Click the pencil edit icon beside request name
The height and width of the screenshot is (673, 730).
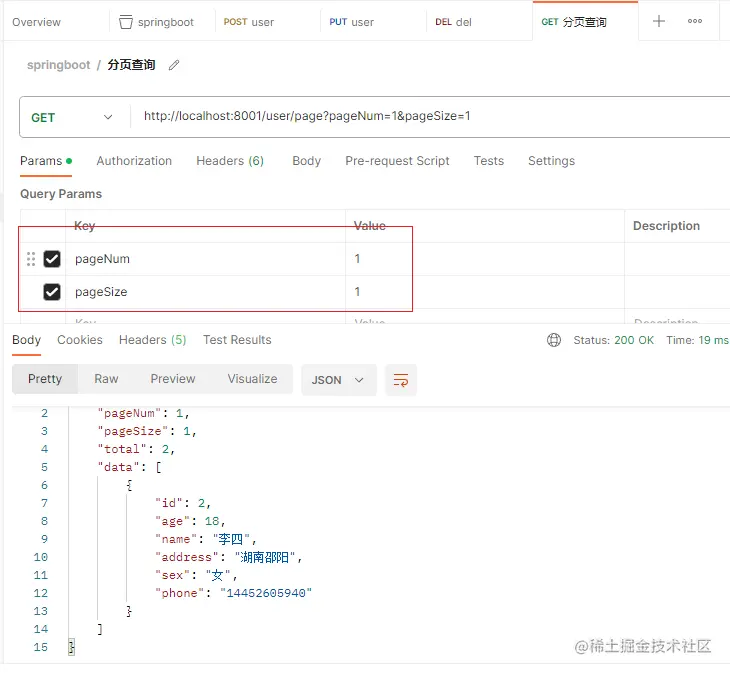point(174,65)
